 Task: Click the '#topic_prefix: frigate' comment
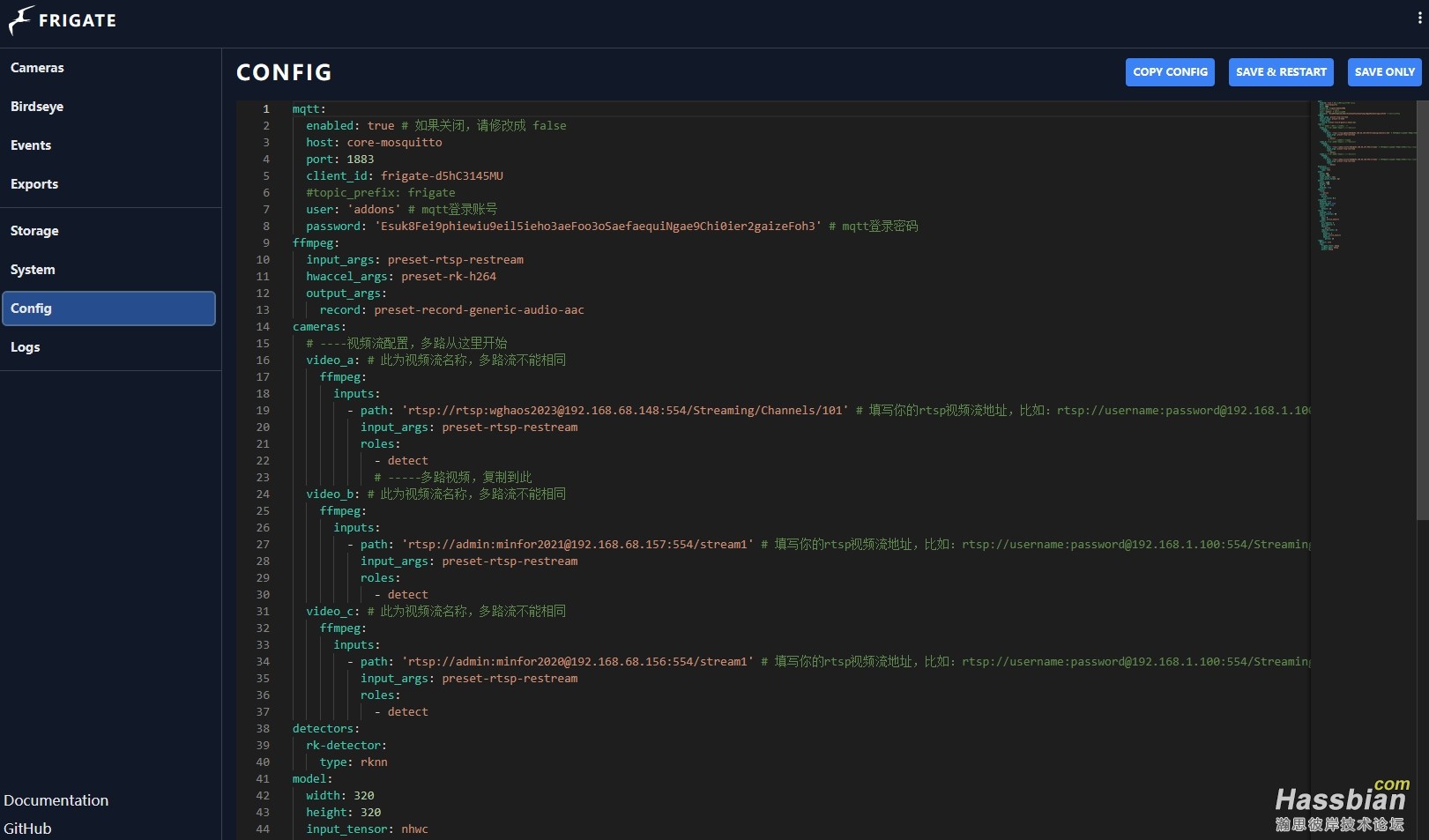pyautogui.click(x=381, y=193)
